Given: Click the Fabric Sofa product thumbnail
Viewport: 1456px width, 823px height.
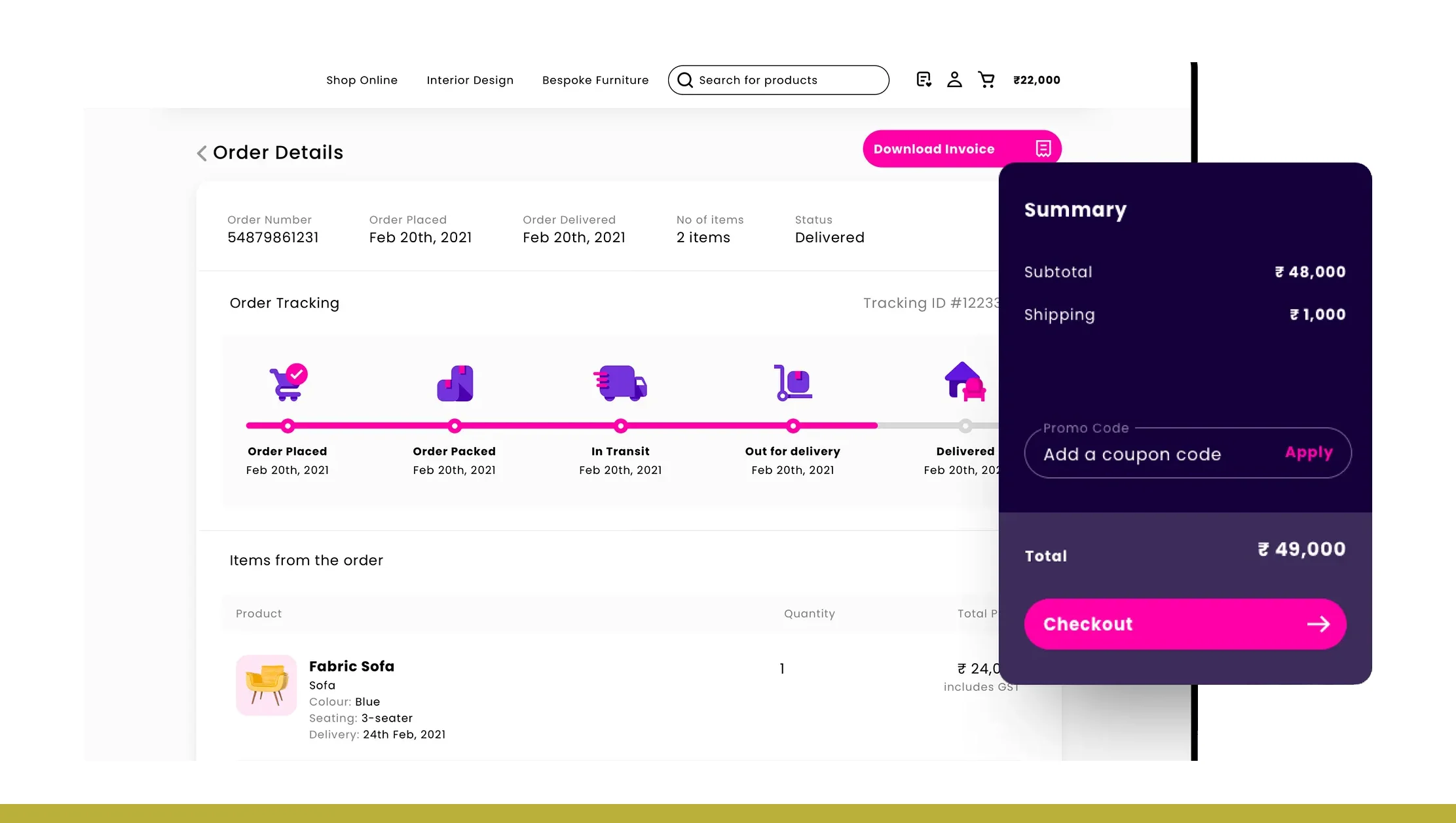Looking at the screenshot, I should [x=266, y=684].
